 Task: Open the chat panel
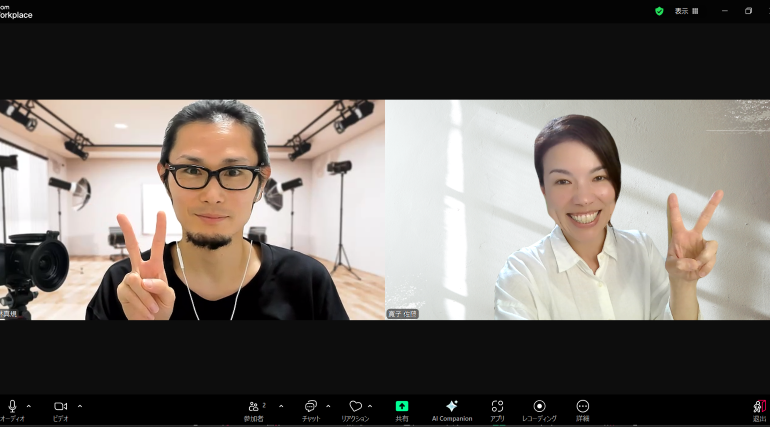coord(311,407)
